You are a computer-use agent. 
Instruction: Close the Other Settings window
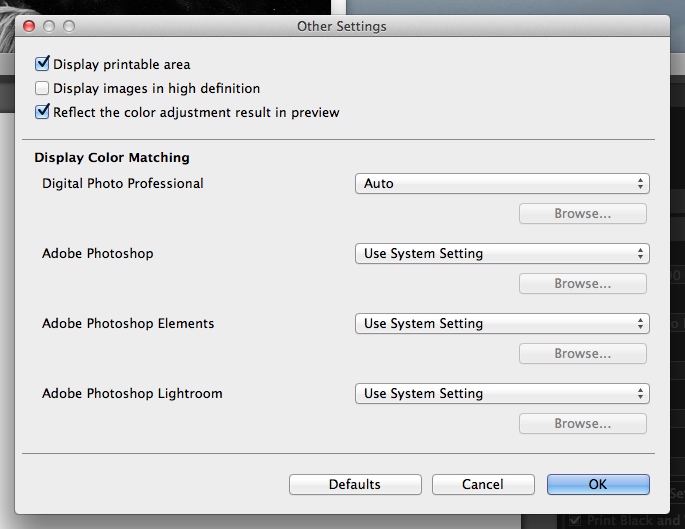(28, 25)
